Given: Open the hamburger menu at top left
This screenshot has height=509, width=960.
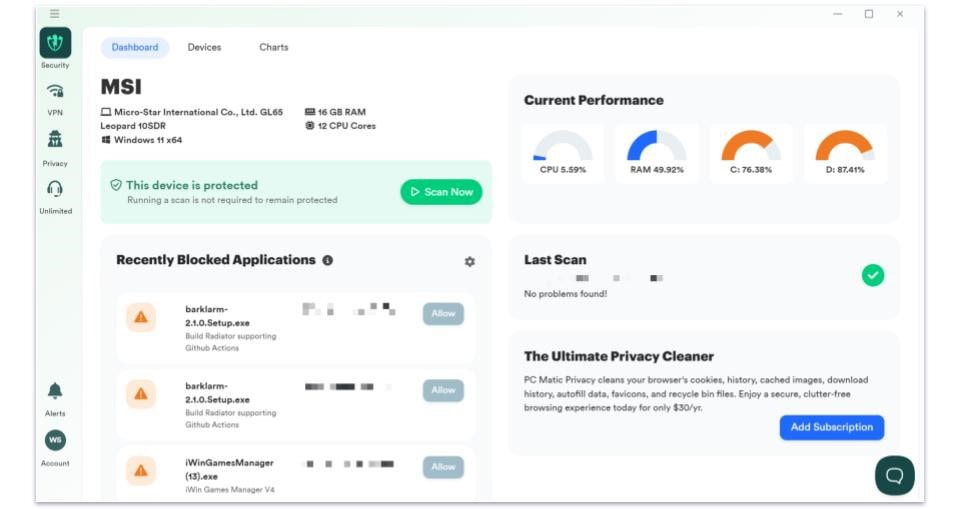Looking at the screenshot, I should coord(54,13).
